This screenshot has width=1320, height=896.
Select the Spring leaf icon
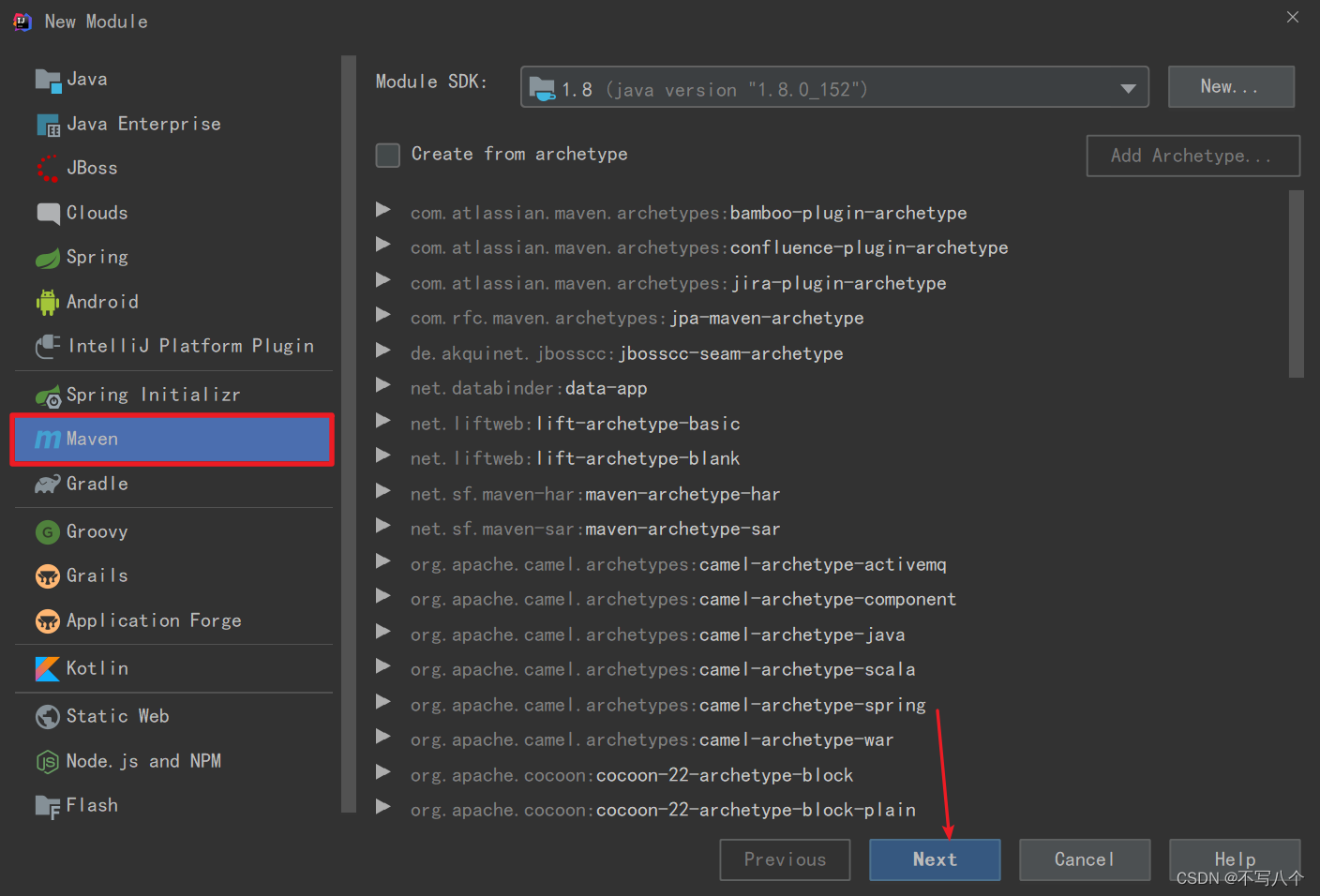[x=48, y=258]
